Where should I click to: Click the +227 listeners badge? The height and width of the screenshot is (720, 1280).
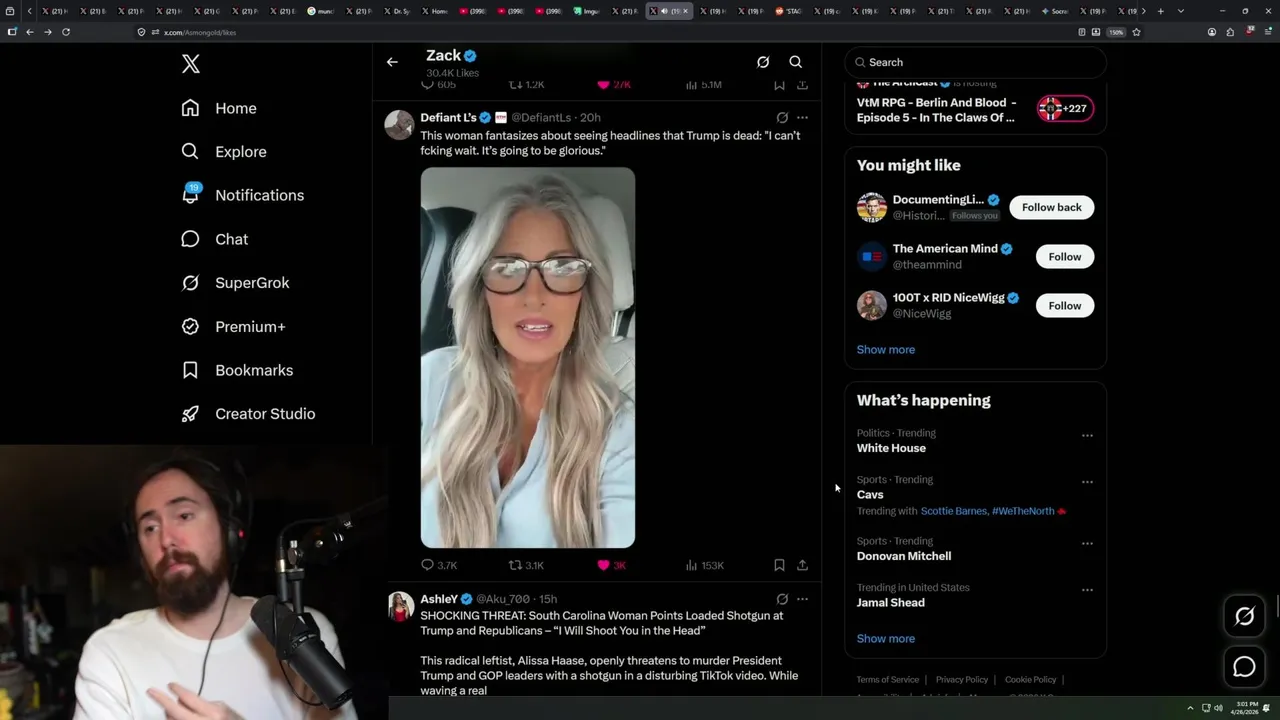point(1065,109)
